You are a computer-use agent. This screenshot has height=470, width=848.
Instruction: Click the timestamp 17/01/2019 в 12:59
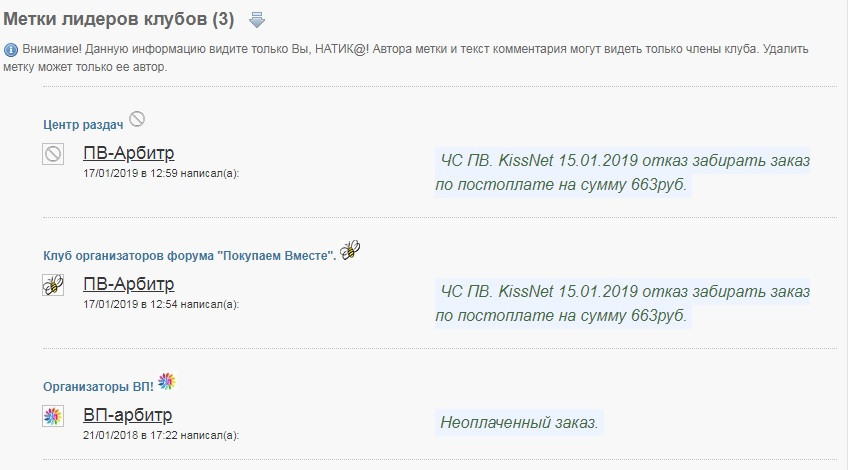tap(130, 174)
